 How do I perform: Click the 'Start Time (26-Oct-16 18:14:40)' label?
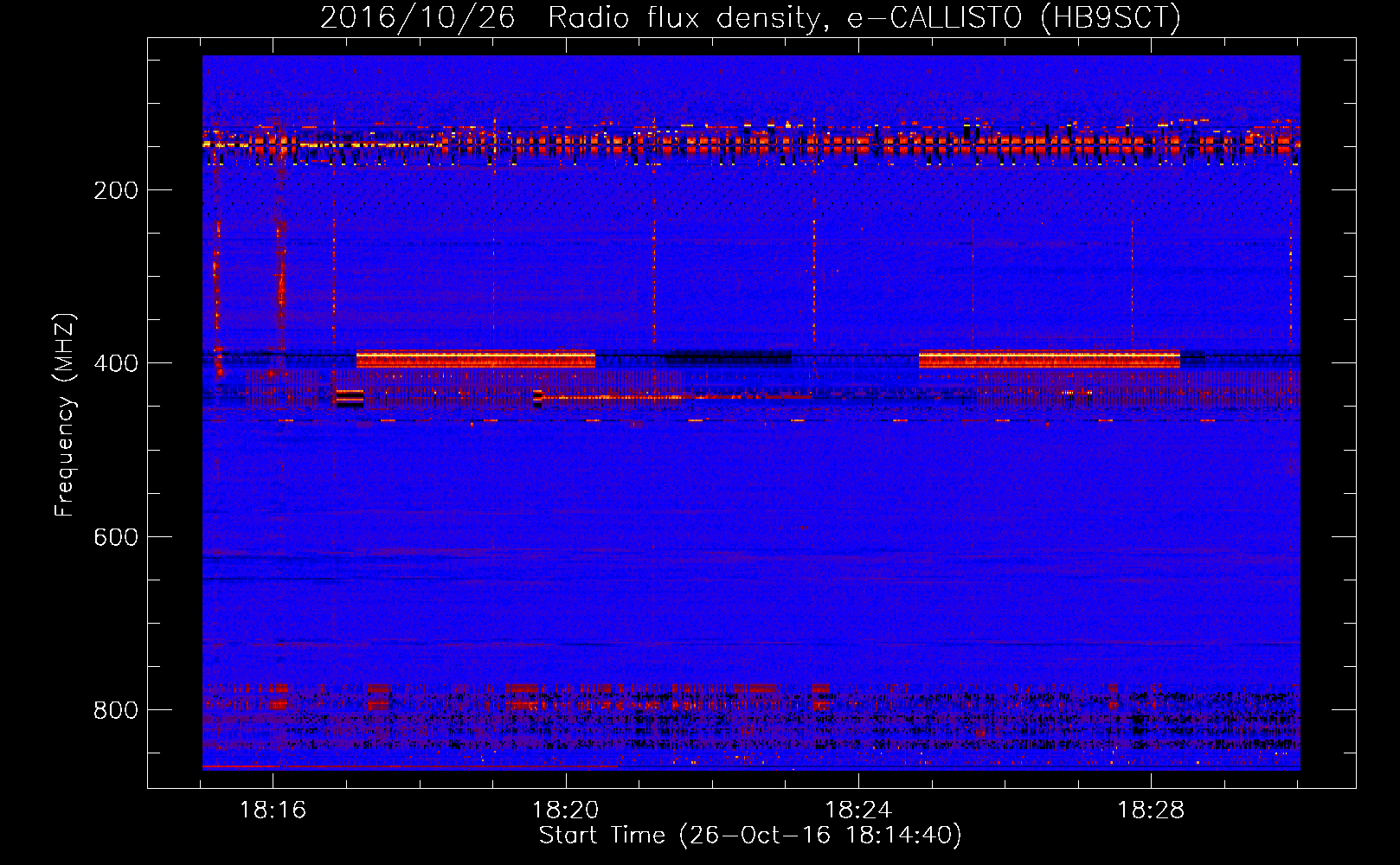click(750, 836)
